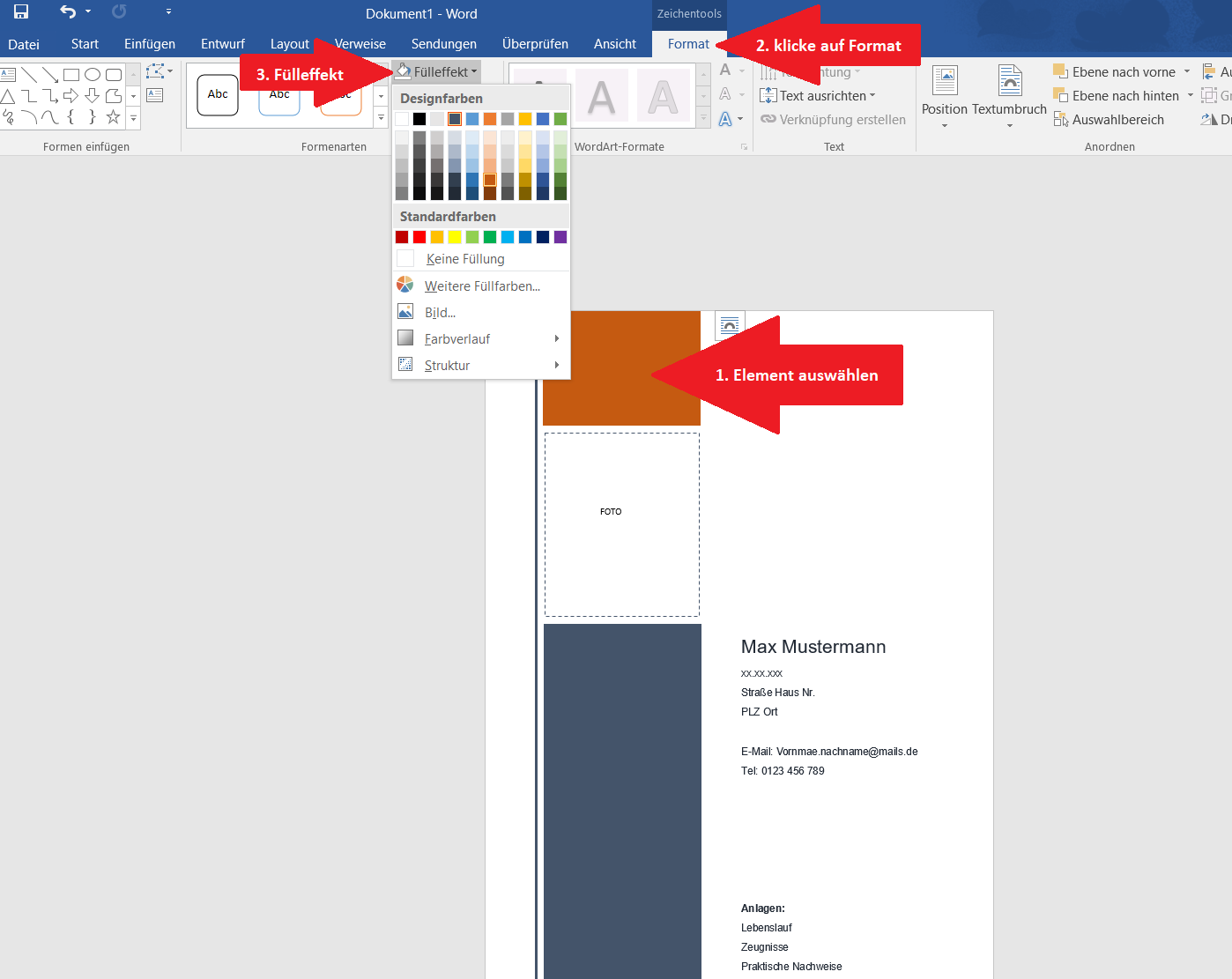1232x979 pixels.
Task: Open Text ausrichten dropdown
Action: [x=819, y=96]
